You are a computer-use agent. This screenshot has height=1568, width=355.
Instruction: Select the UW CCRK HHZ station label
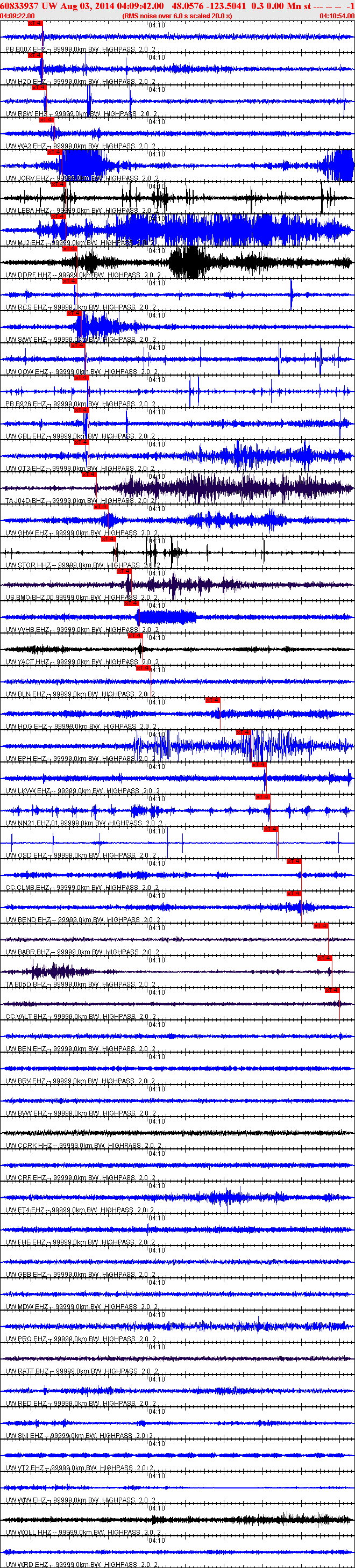[x=83, y=1146]
